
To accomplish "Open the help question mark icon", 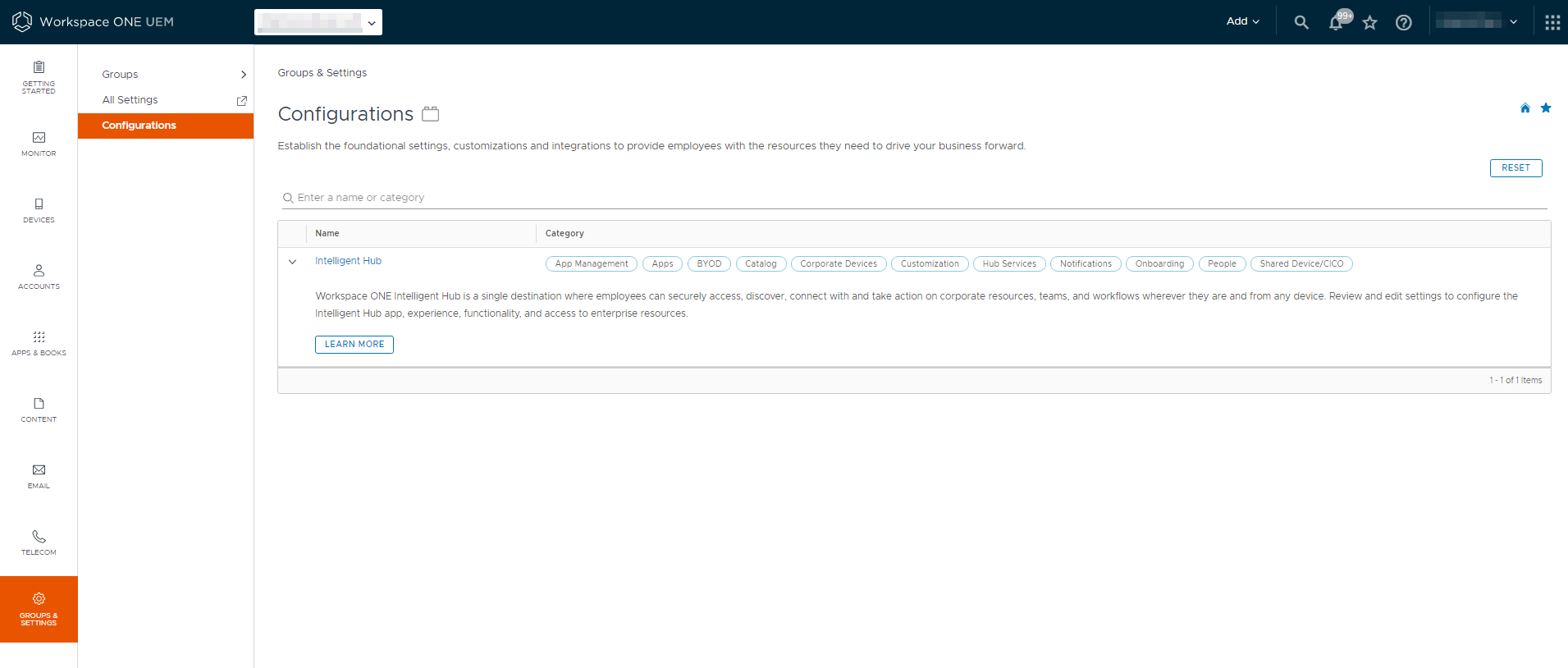I will click(x=1404, y=22).
